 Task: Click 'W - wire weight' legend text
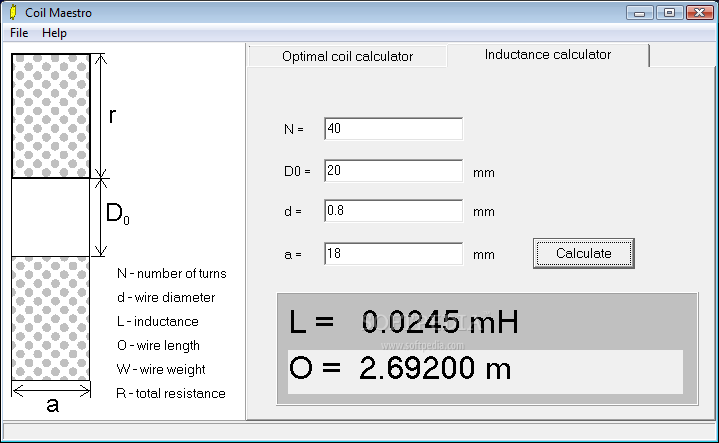coord(161,369)
